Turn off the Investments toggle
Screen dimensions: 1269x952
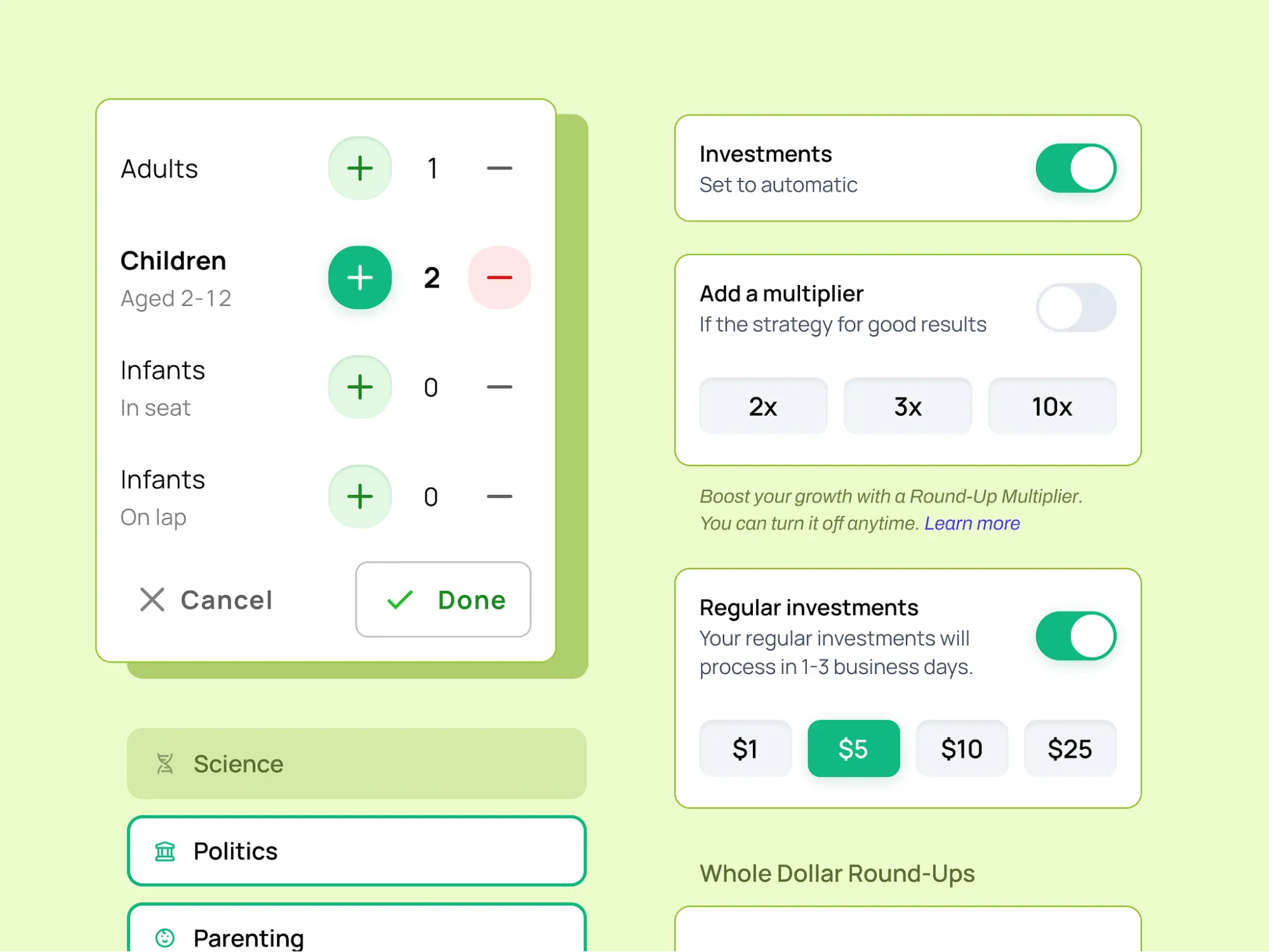[x=1075, y=168]
